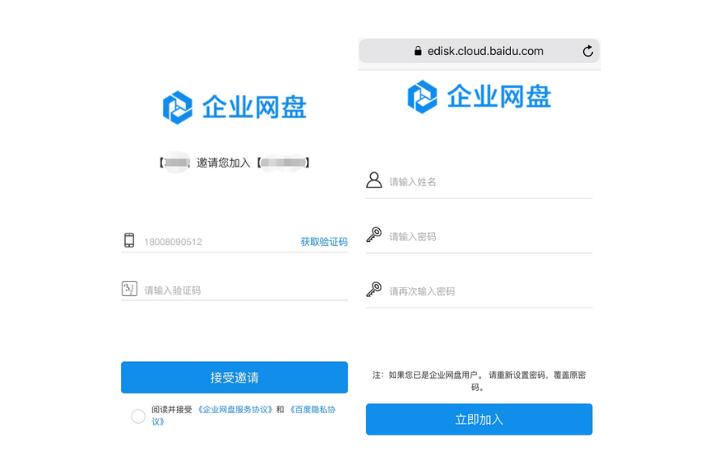Click 企业网盘 logo on invitation page
This screenshot has height=458, width=715.
point(234,108)
